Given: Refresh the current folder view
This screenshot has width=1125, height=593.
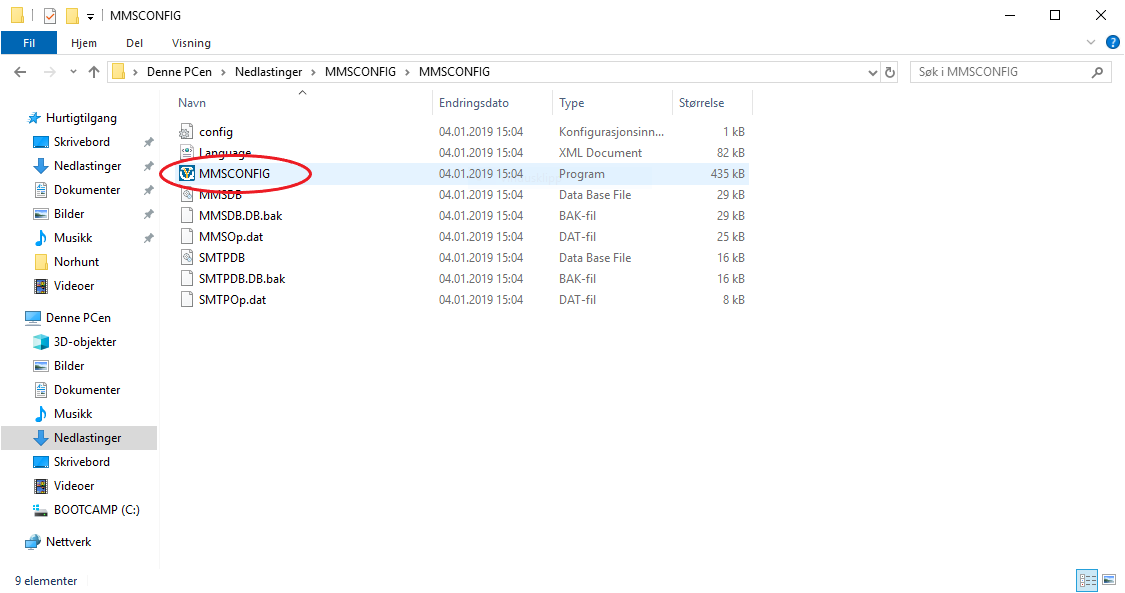Looking at the screenshot, I should [890, 72].
